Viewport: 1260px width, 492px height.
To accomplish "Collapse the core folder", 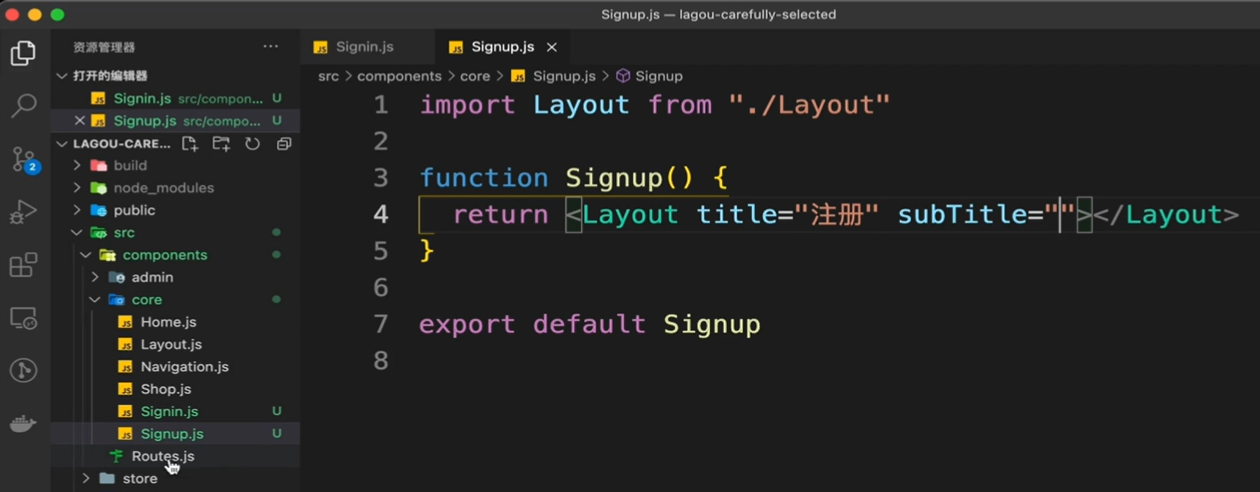I will 95,300.
